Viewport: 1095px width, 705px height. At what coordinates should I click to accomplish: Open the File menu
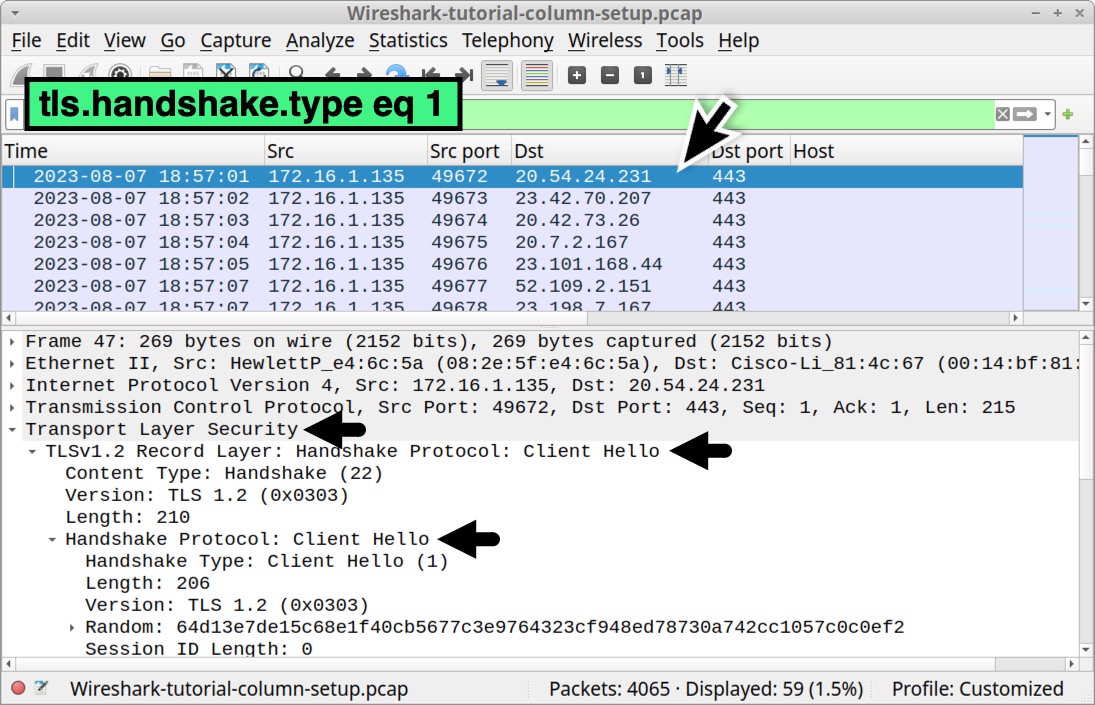(27, 40)
